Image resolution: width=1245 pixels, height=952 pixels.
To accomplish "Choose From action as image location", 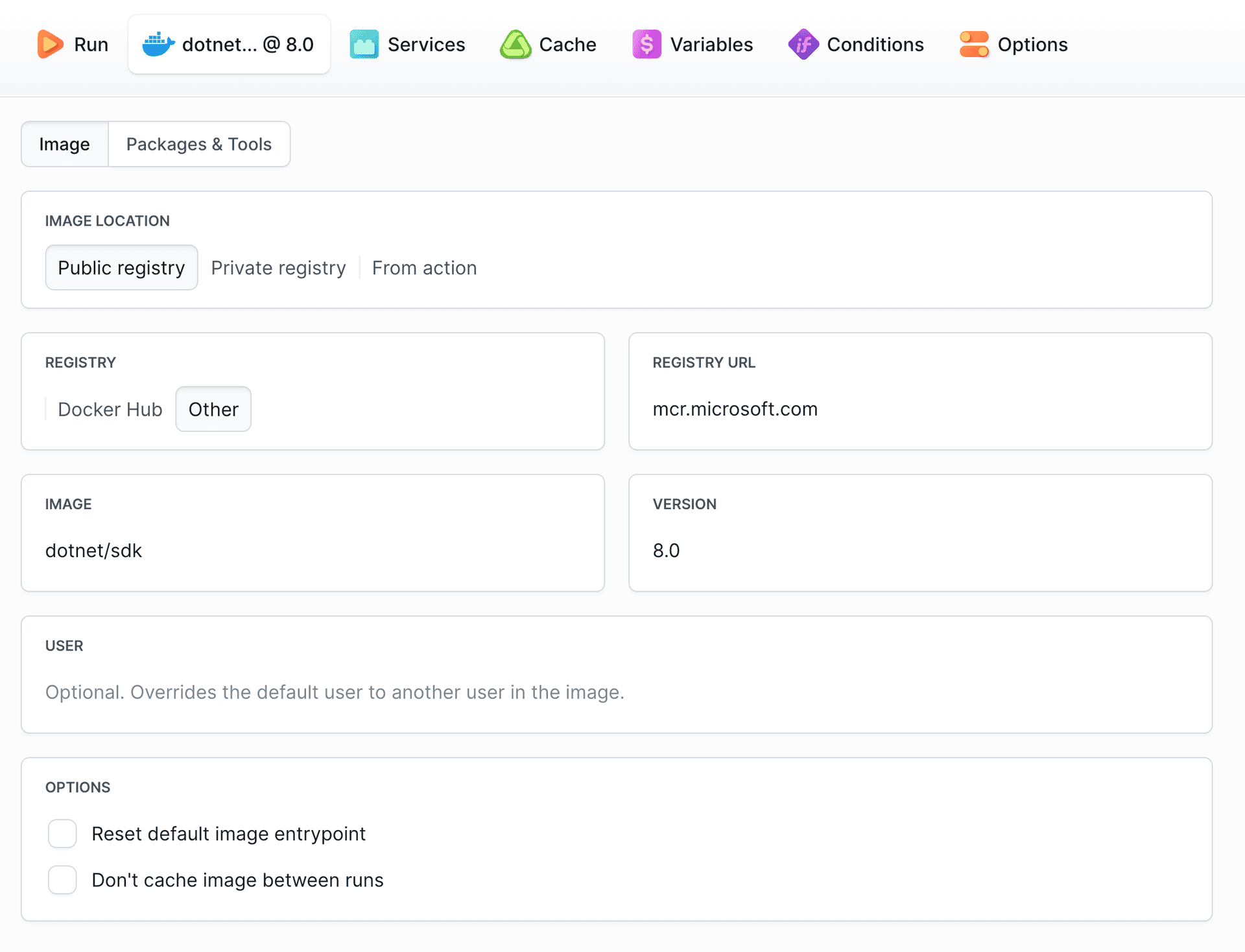I will tap(425, 267).
